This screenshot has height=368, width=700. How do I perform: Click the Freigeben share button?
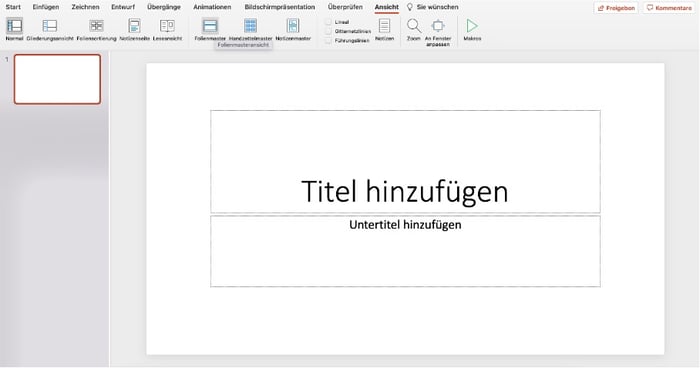pos(616,8)
